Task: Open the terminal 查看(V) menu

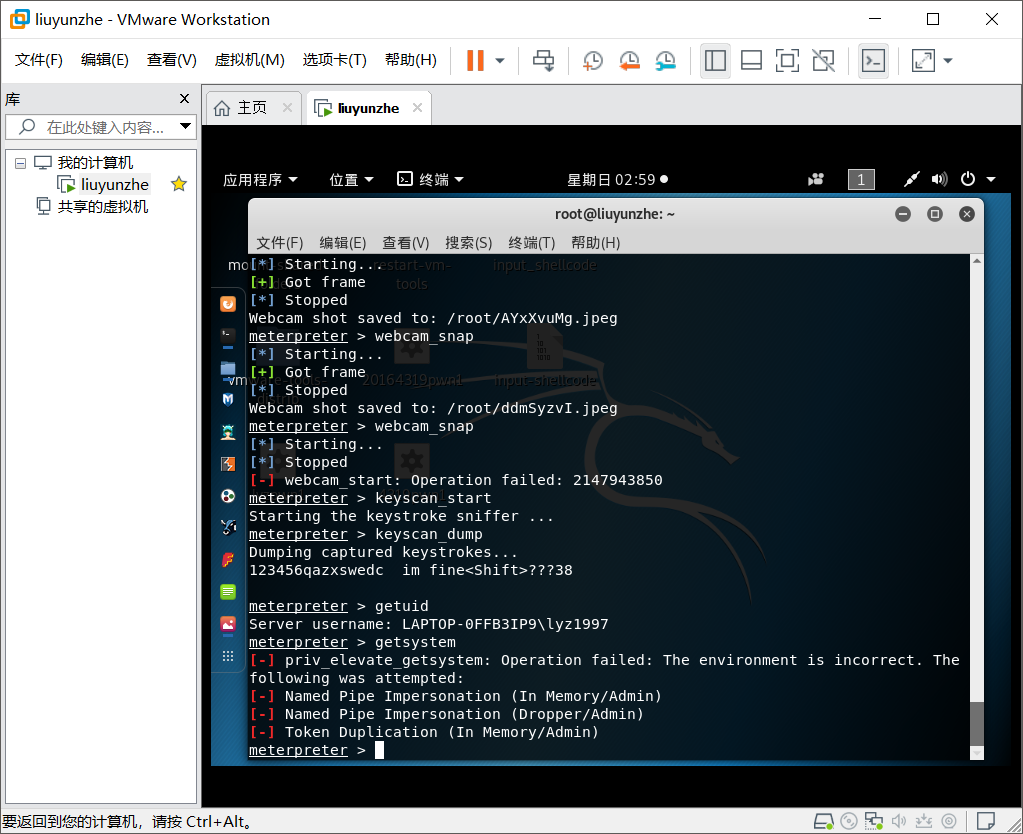Action: [x=405, y=243]
